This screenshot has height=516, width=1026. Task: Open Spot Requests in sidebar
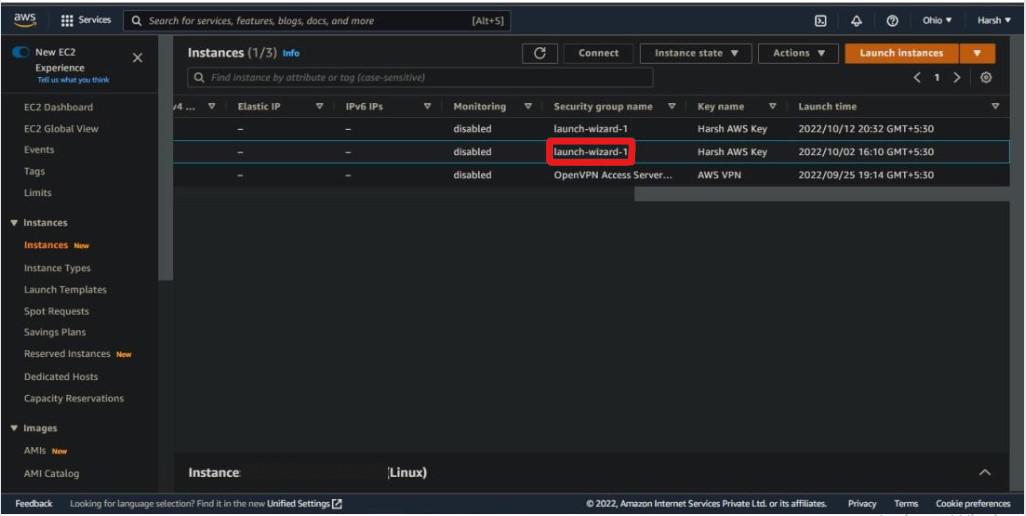(x=56, y=311)
